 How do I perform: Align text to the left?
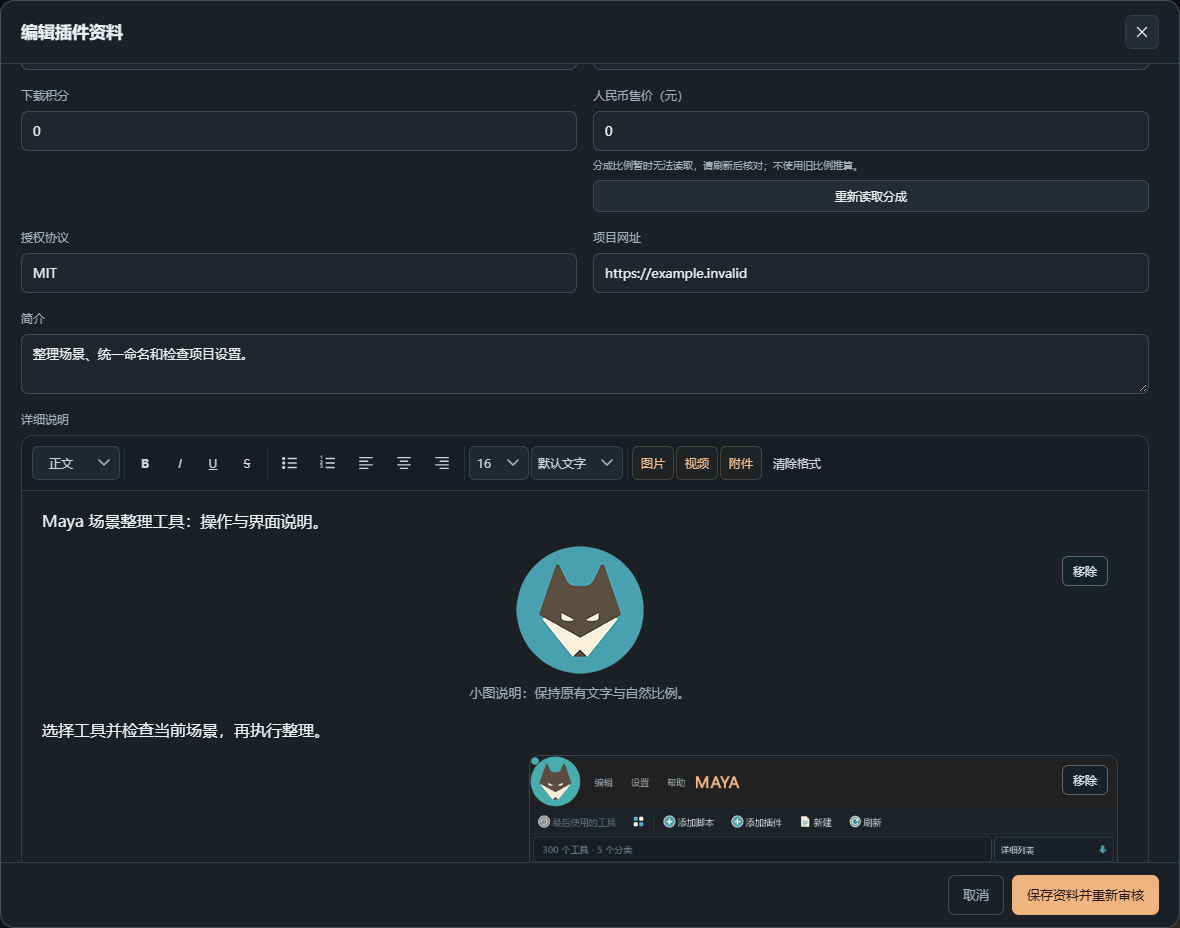366,464
